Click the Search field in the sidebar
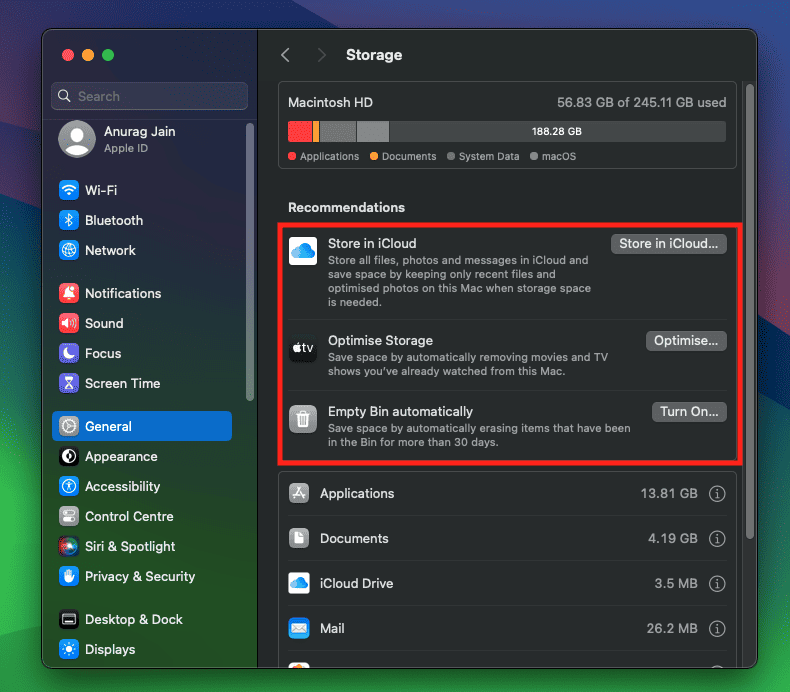Viewport: 790px width, 692px height. [x=149, y=96]
